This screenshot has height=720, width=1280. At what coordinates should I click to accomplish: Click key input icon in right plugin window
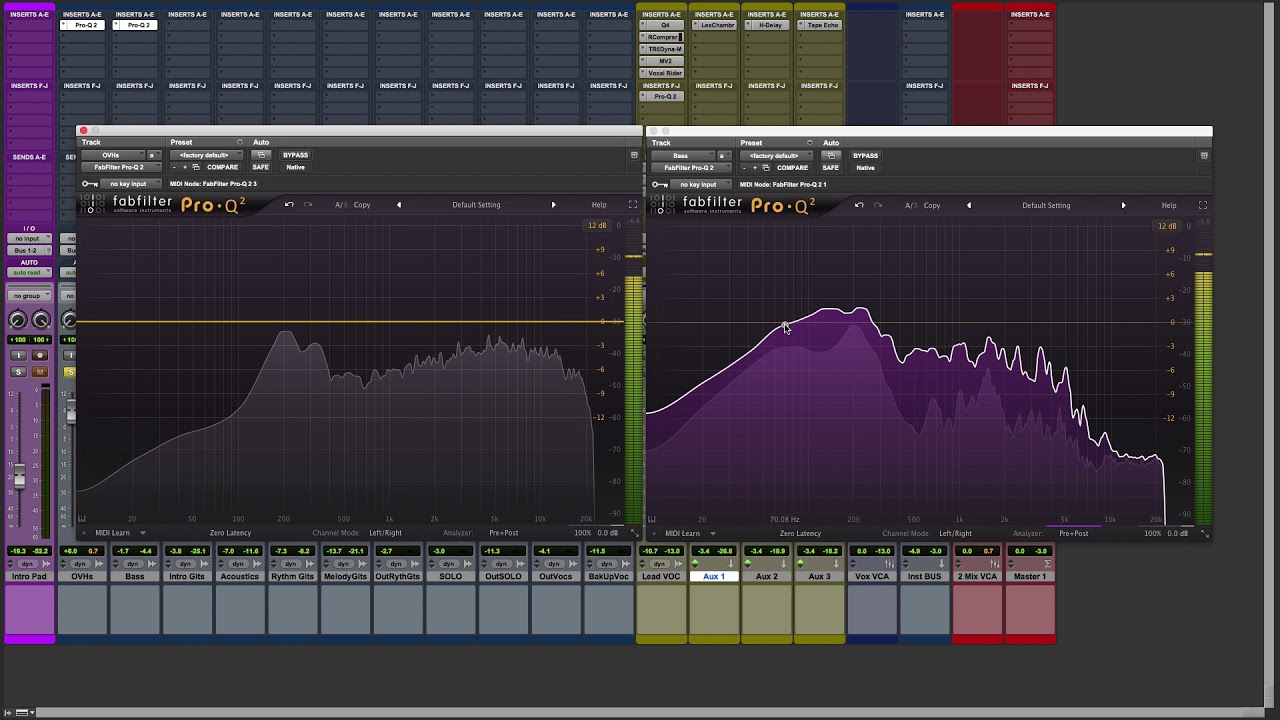point(659,184)
